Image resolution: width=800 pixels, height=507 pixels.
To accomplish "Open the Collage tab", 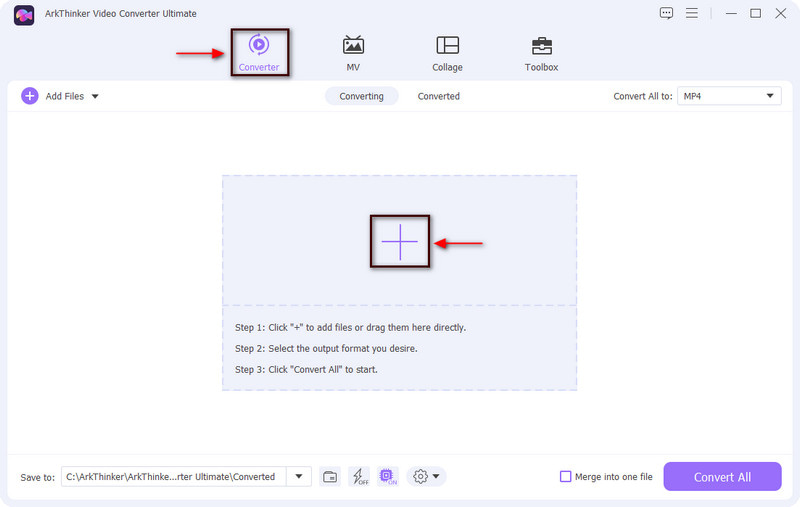I will (447, 53).
